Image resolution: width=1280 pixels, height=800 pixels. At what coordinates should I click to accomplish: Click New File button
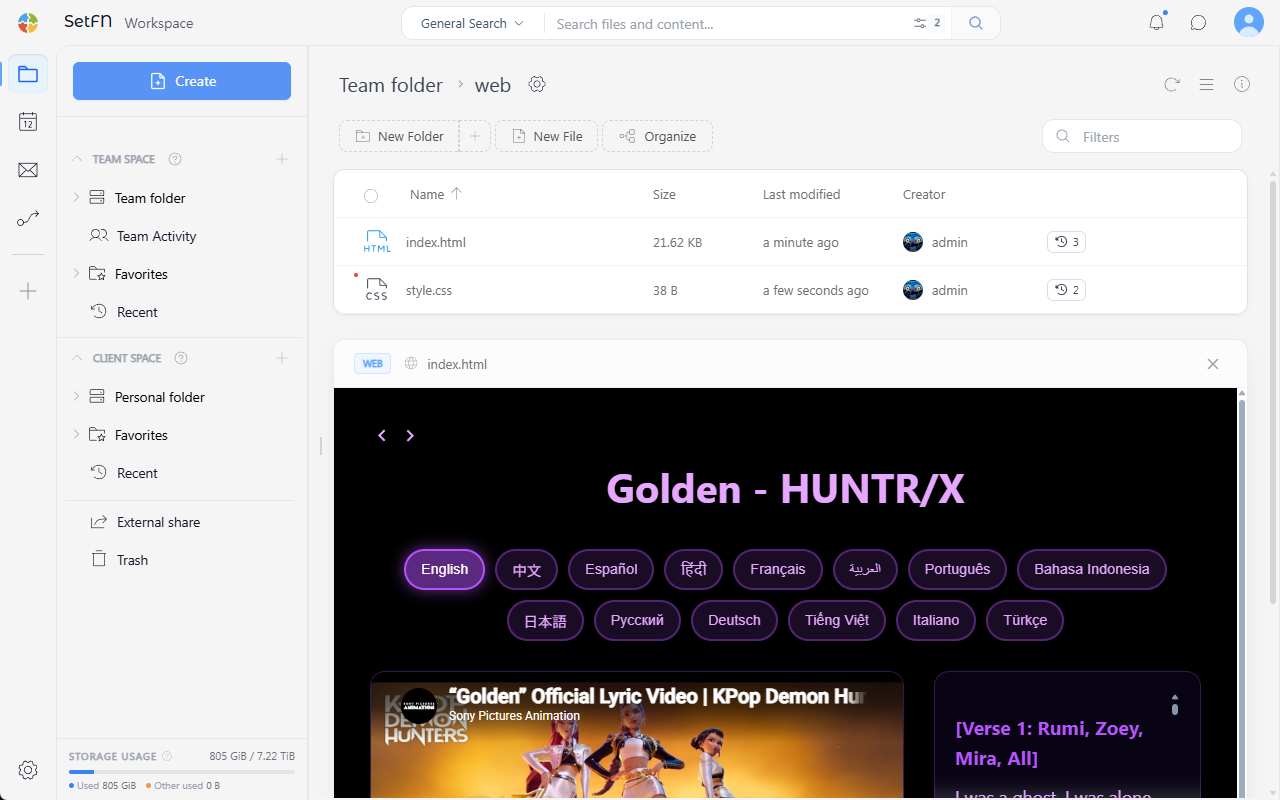click(547, 136)
